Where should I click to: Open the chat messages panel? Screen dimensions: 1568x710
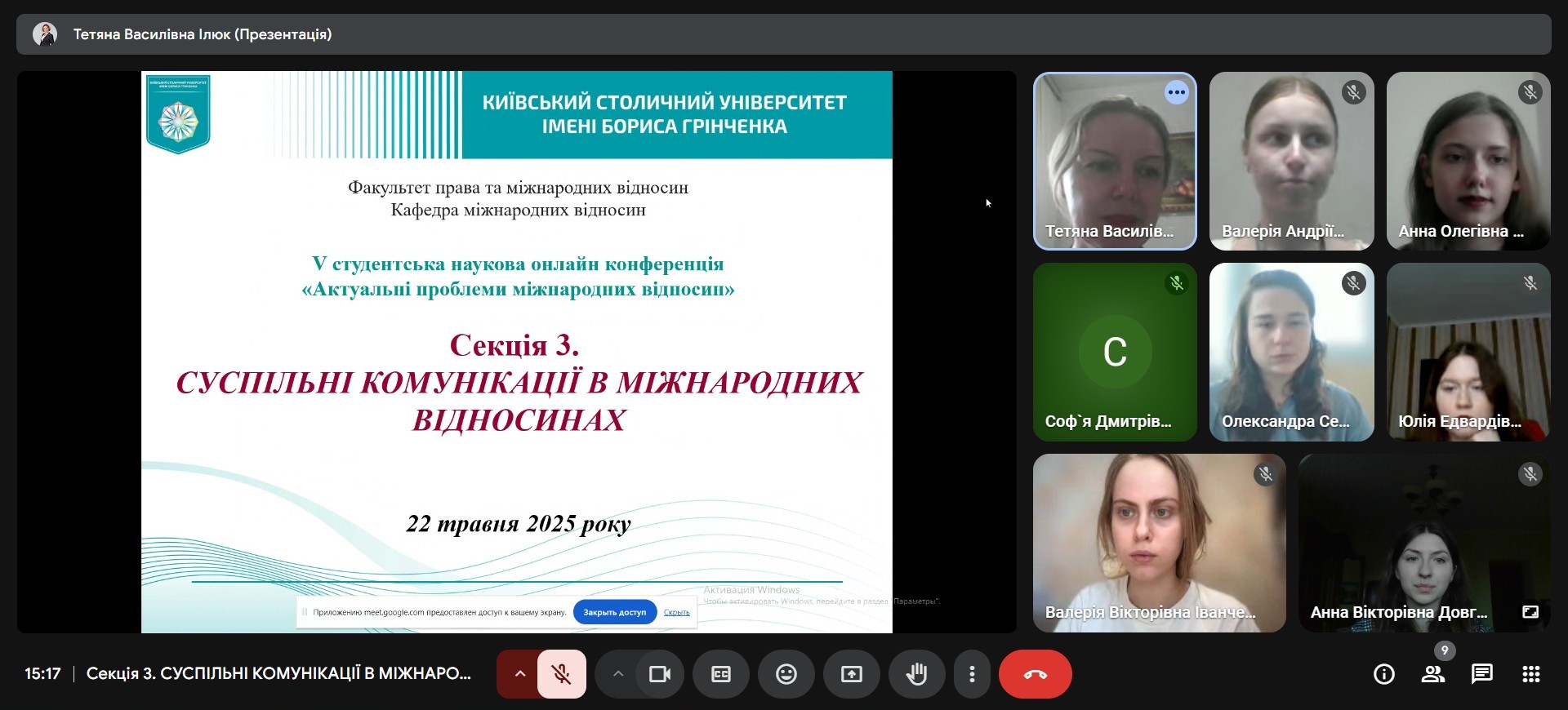click(1481, 674)
